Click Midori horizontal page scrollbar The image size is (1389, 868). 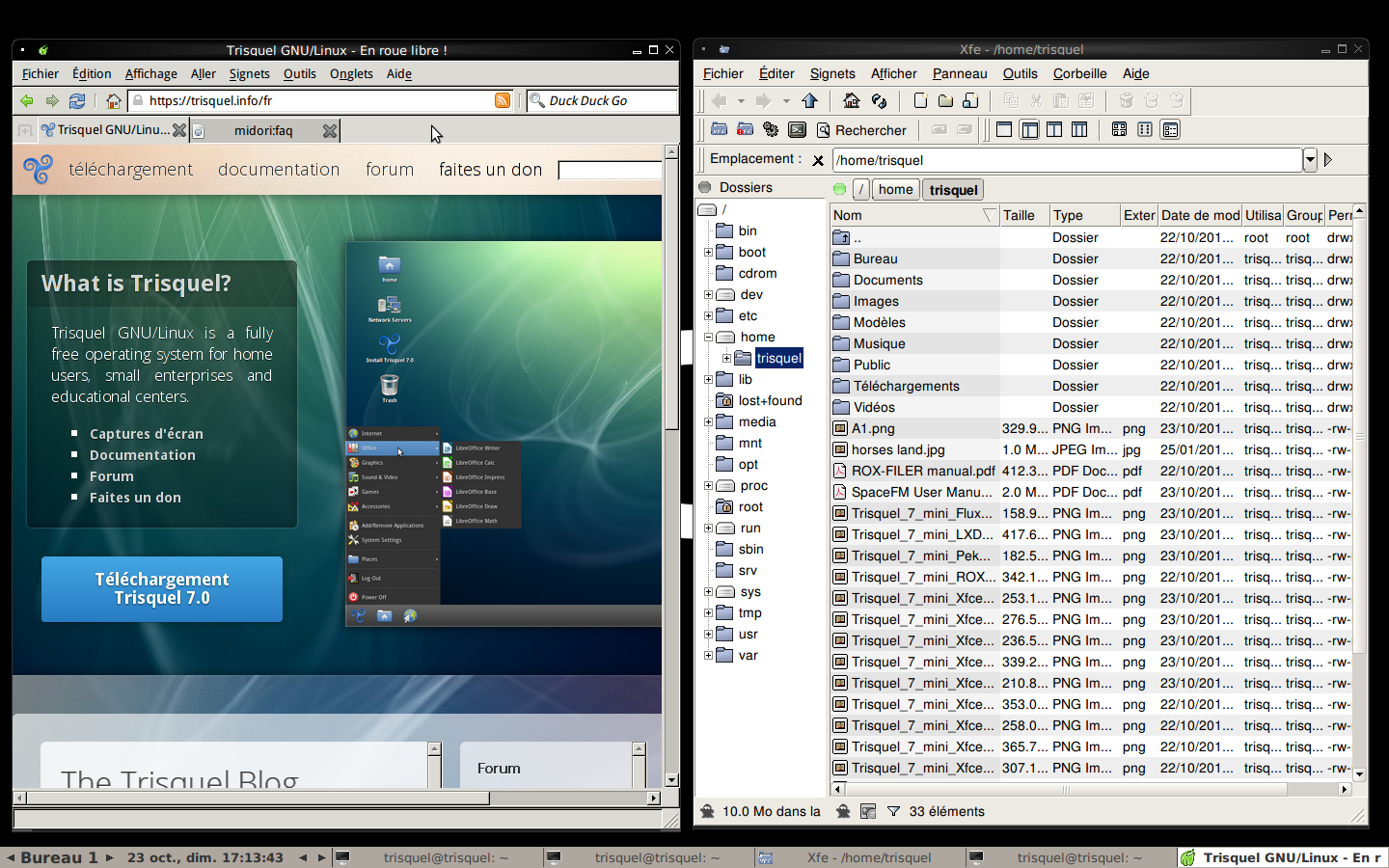coord(258,798)
